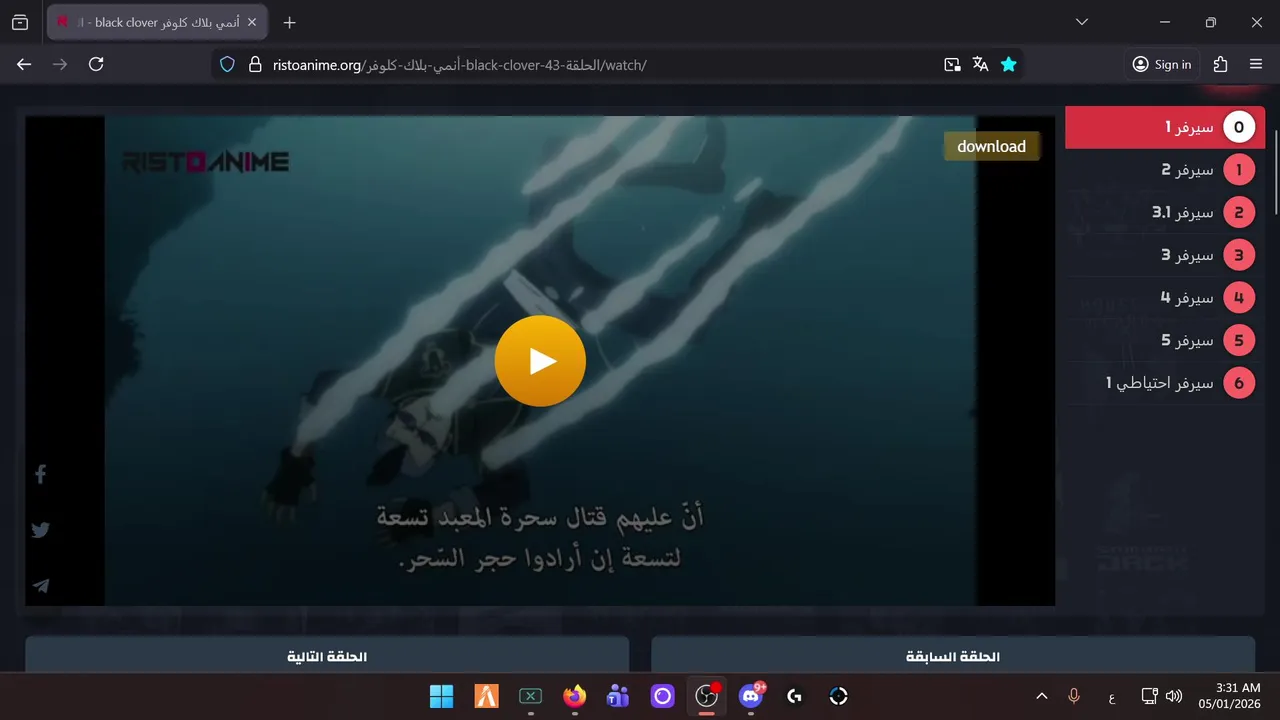Click the Sign in button
Image resolution: width=1280 pixels, height=720 pixels.
[x=1162, y=64]
